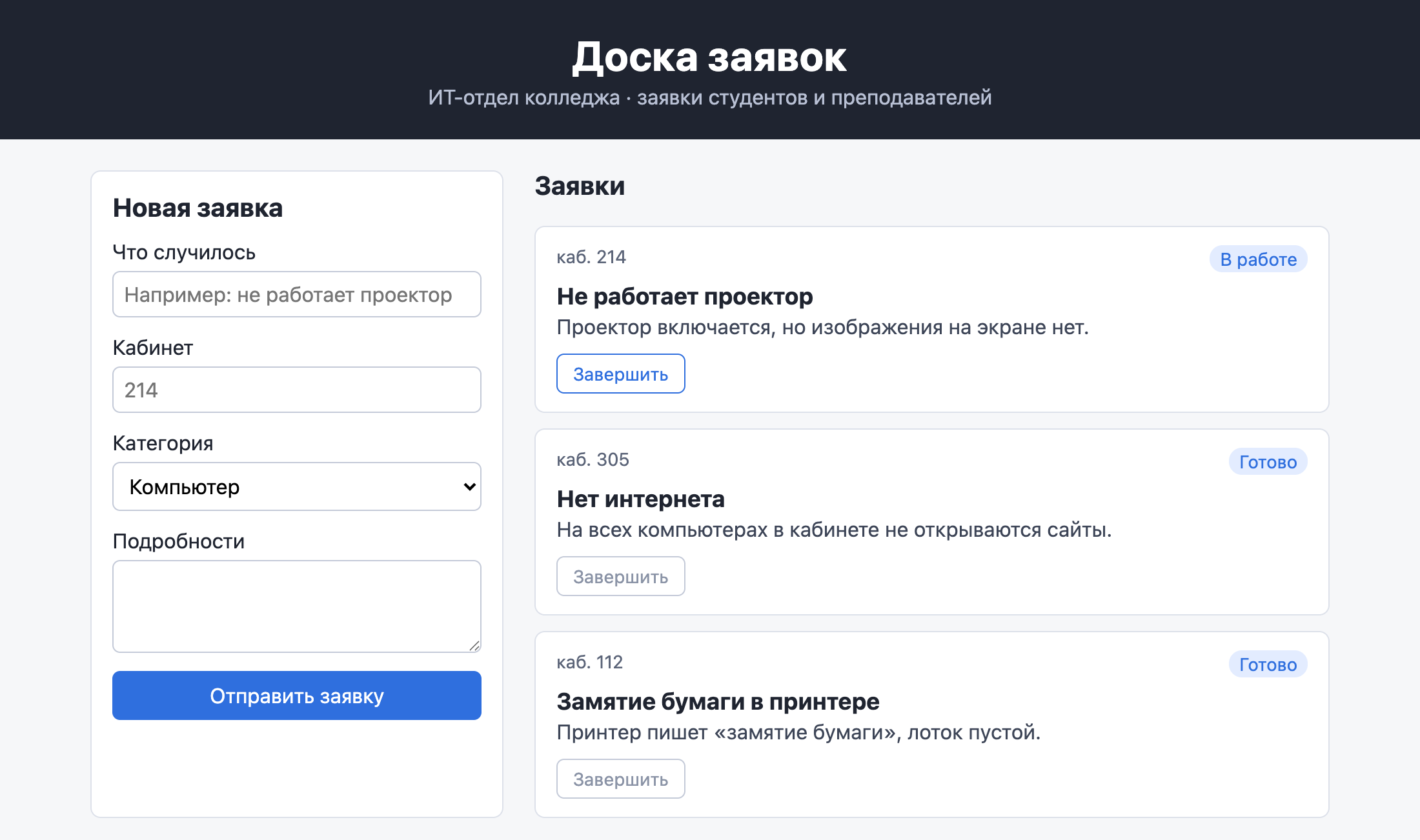Select the 'Не работает проектор' title

click(x=685, y=296)
